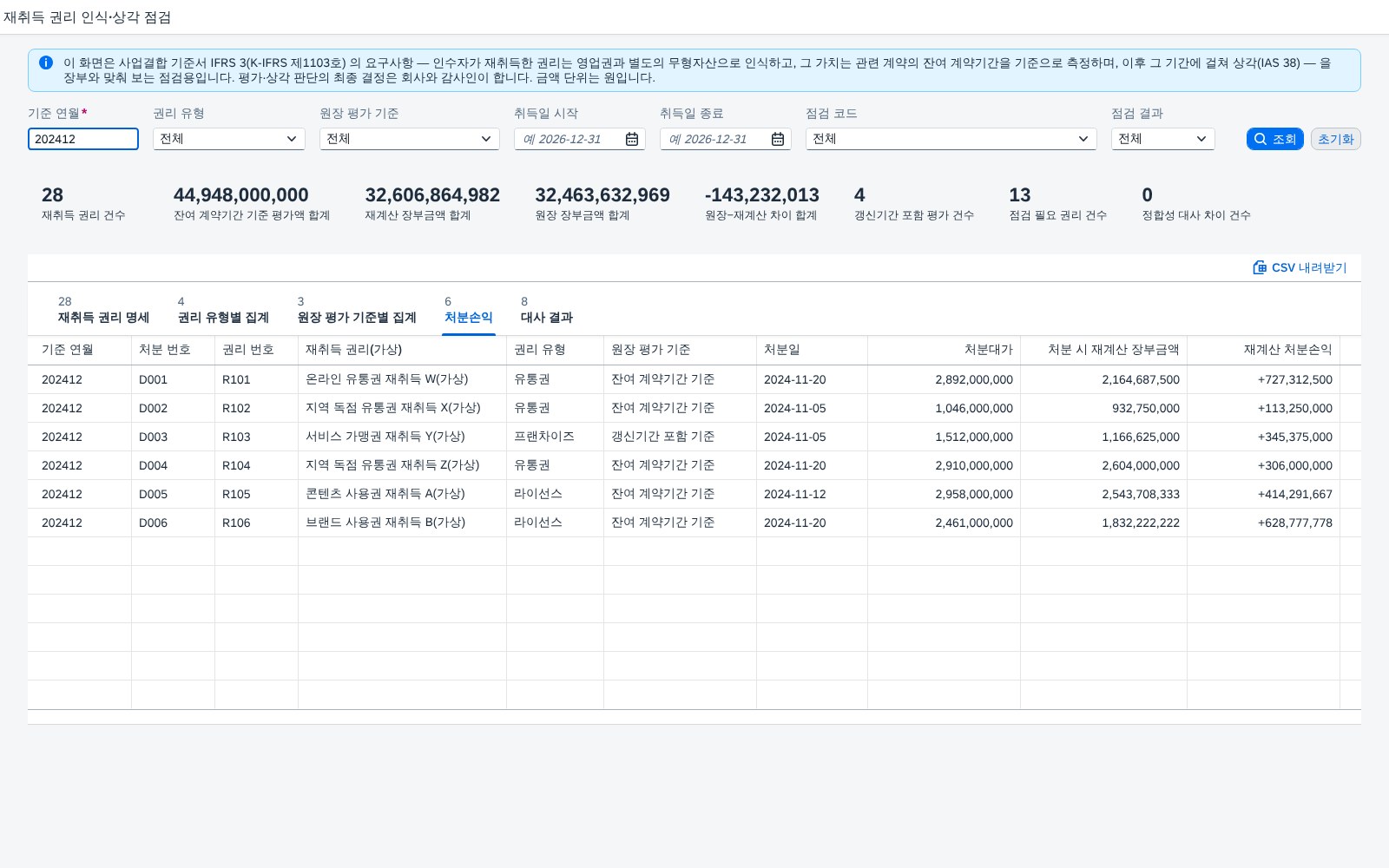Open calendar picker for 취득일 종료
Viewport: 1389px width, 868px height.
pyautogui.click(x=778, y=139)
